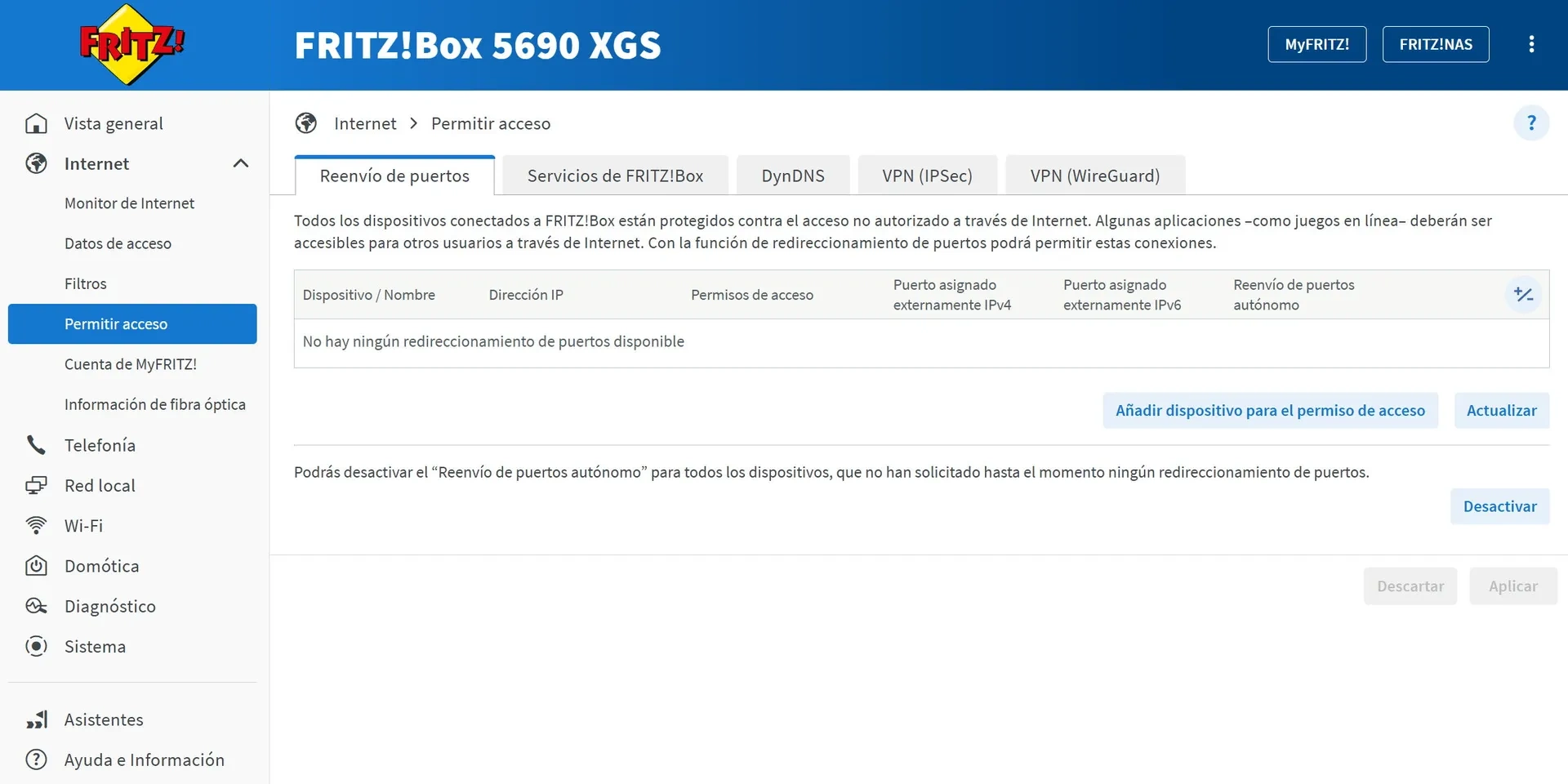Click the Diagnóstico icon
The image size is (1568, 784).
[x=36, y=606]
